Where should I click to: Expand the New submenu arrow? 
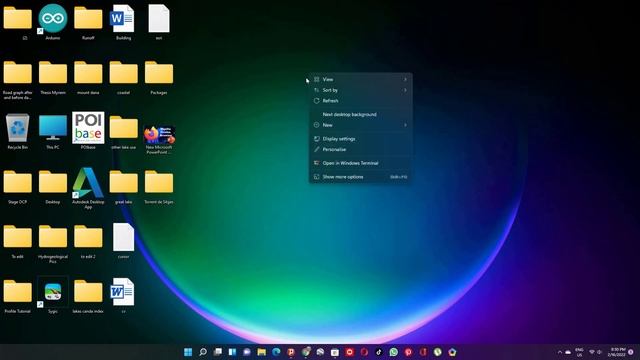pos(405,125)
